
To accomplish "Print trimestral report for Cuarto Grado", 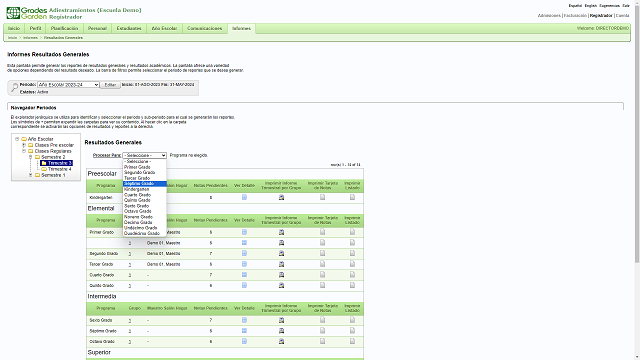I will [281, 275].
